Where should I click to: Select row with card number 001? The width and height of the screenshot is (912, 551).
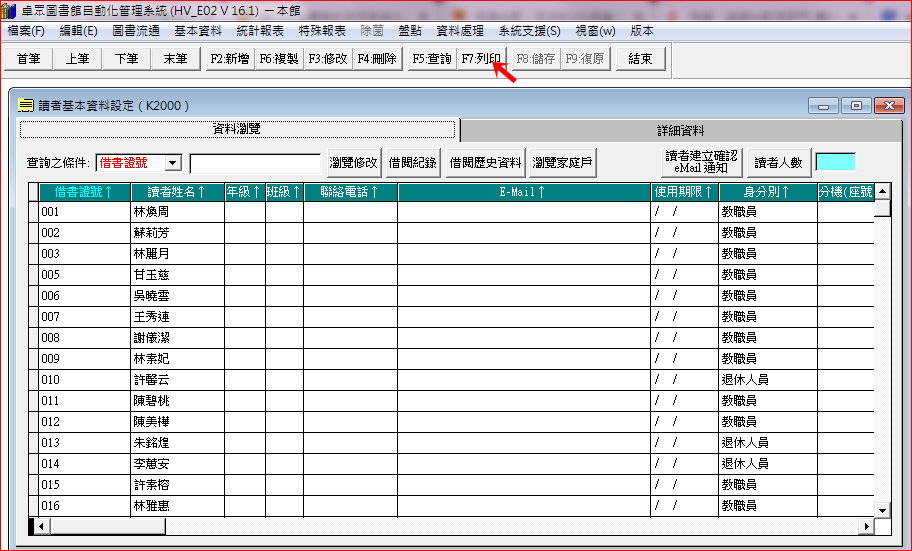[451, 212]
